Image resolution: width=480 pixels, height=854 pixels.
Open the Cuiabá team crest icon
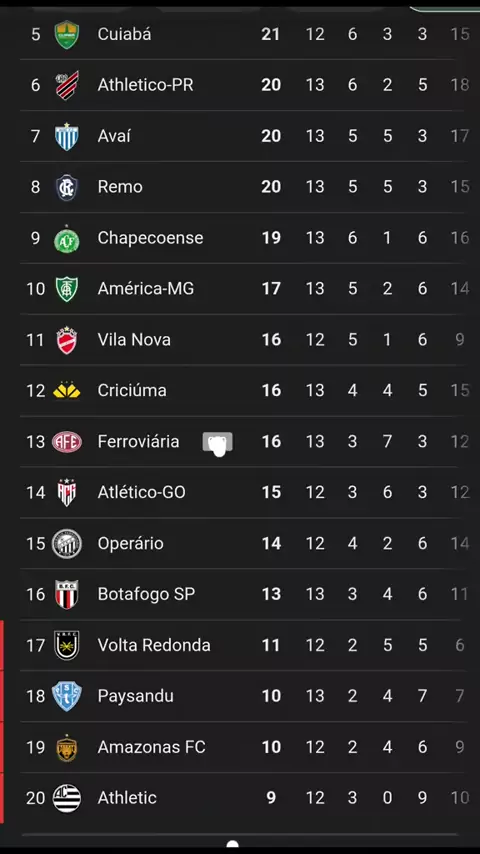pyautogui.click(x=66, y=34)
